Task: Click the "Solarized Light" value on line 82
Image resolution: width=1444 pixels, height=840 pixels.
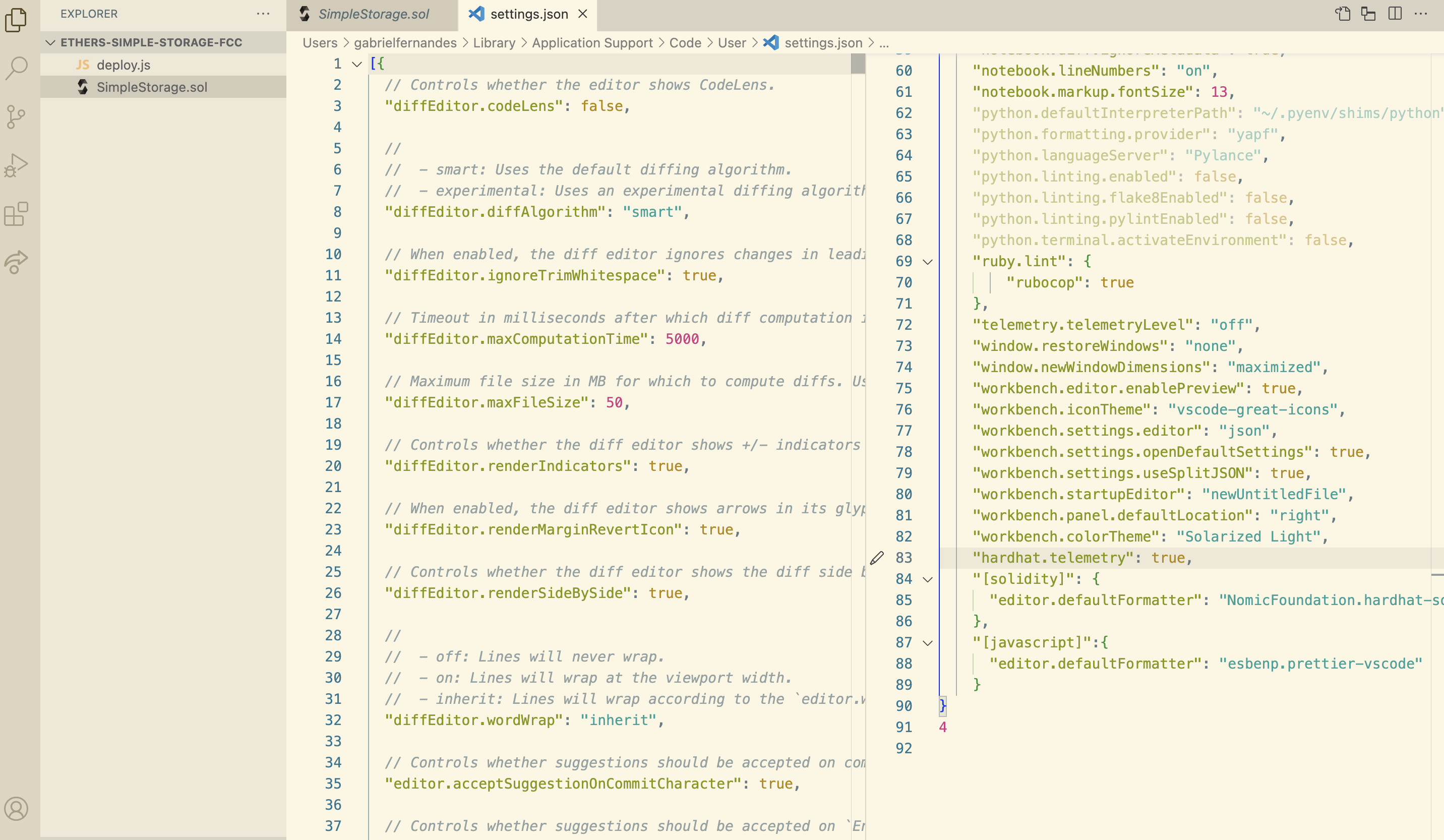Action: point(1248,536)
